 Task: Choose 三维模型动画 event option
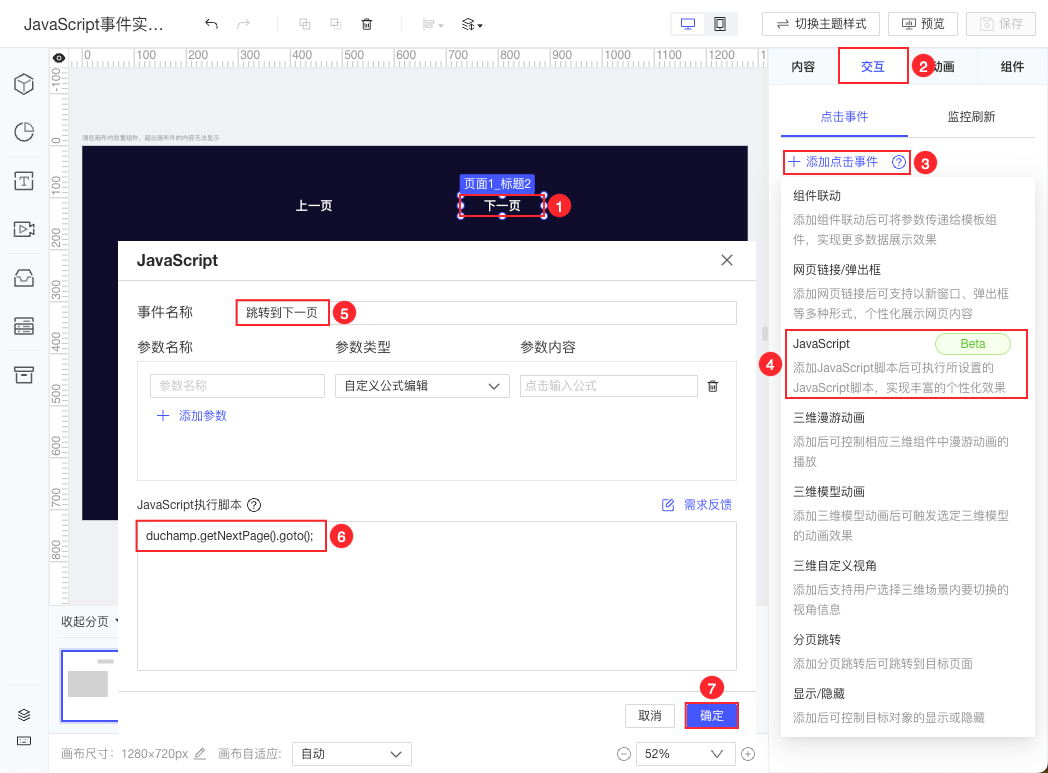click(900, 514)
